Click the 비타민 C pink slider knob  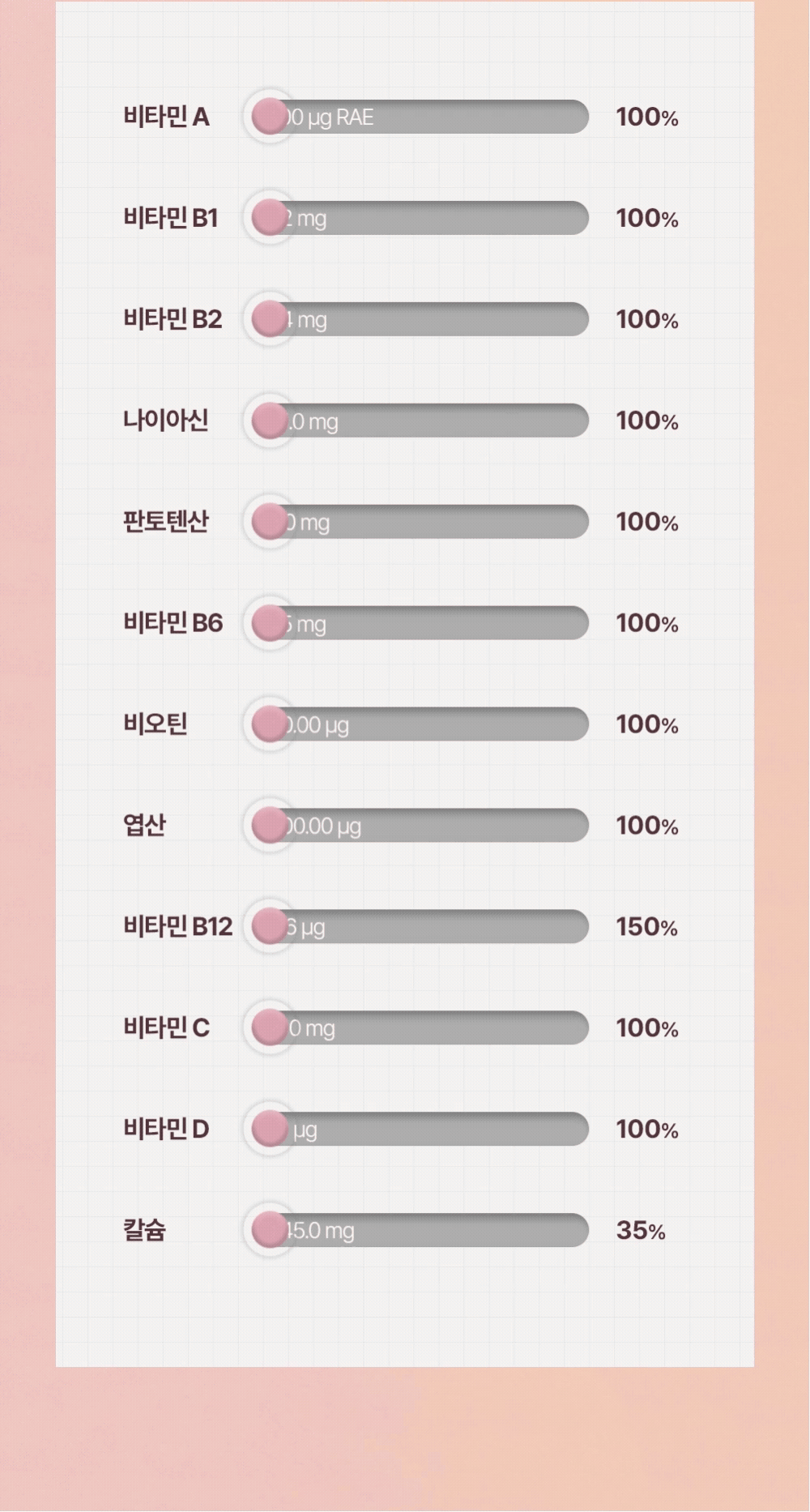click(269, 1028)
